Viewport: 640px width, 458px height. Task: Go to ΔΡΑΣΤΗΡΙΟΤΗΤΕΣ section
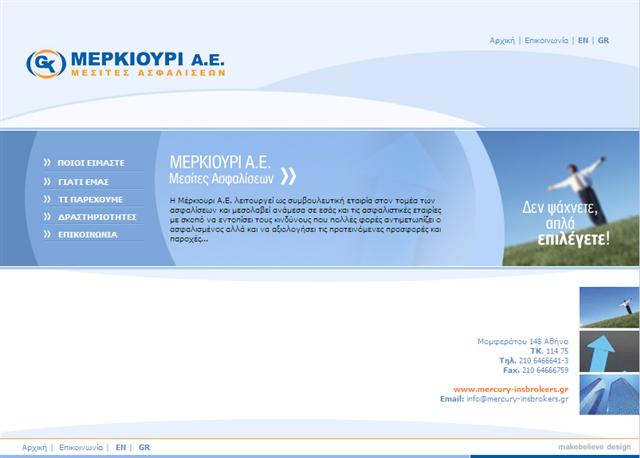[97, 217]
